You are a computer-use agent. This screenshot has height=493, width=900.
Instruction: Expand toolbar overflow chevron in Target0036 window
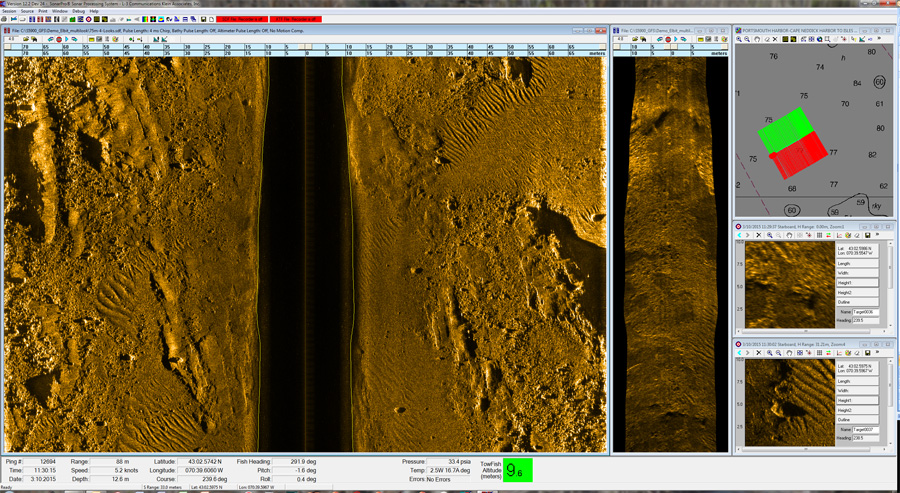point(878,235)
